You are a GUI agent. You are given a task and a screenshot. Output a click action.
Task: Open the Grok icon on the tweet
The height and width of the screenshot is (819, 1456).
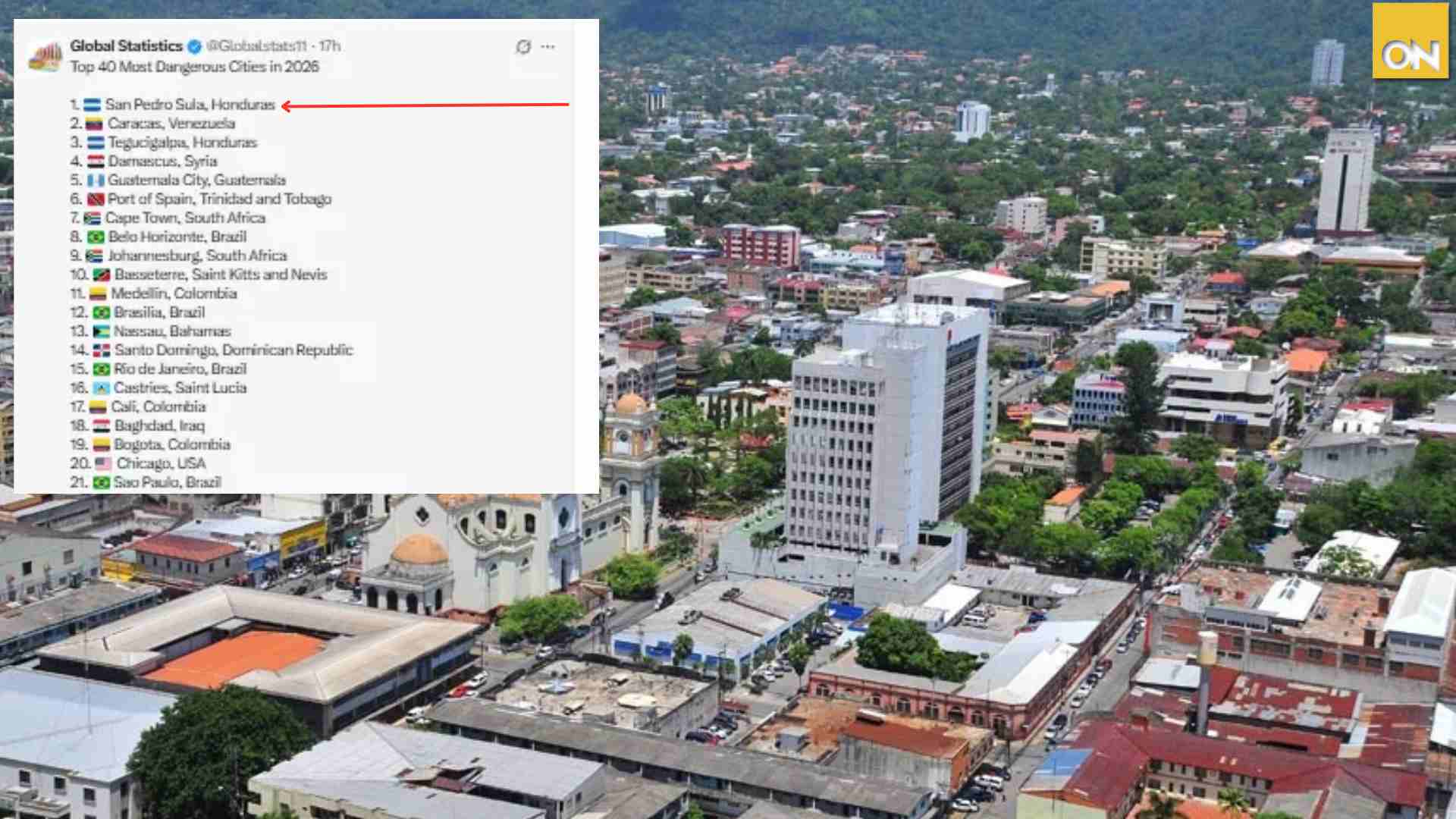point(523,47)
